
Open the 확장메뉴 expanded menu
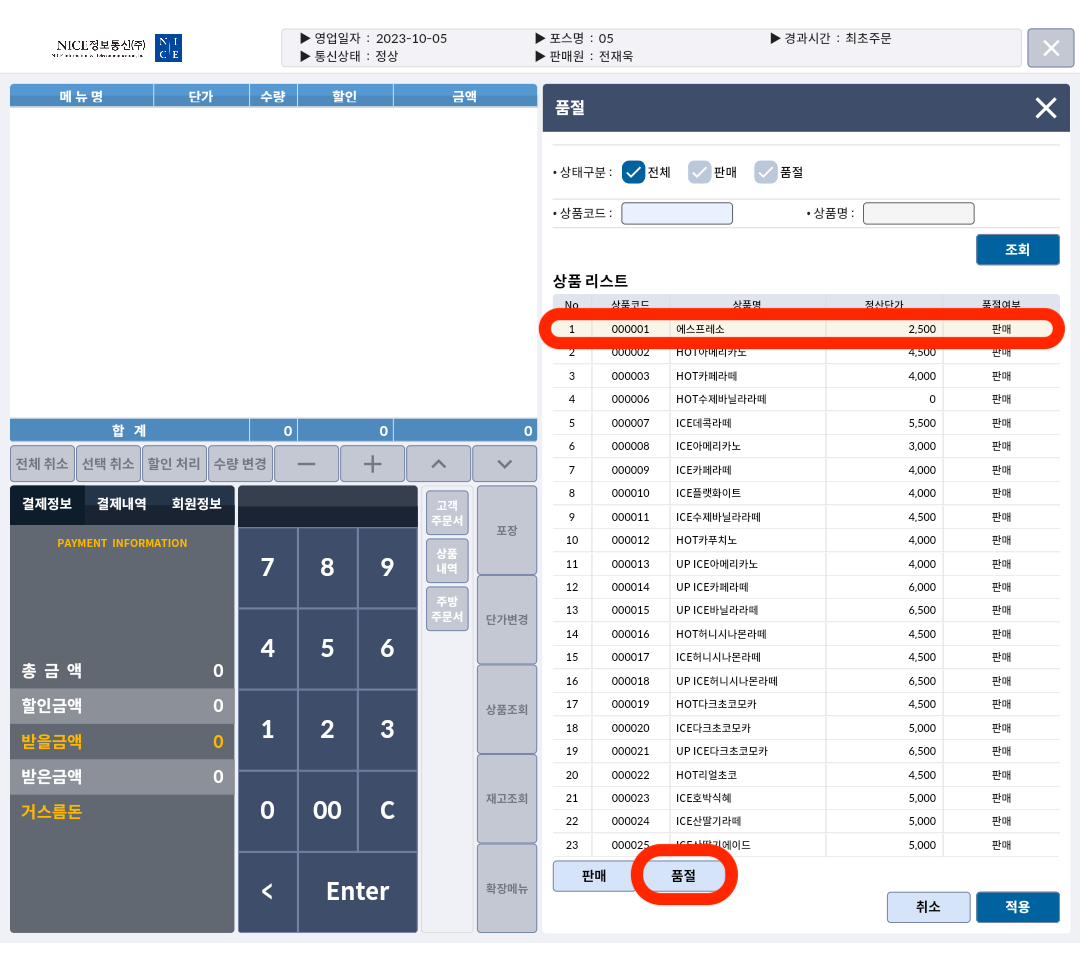(507, 888)
